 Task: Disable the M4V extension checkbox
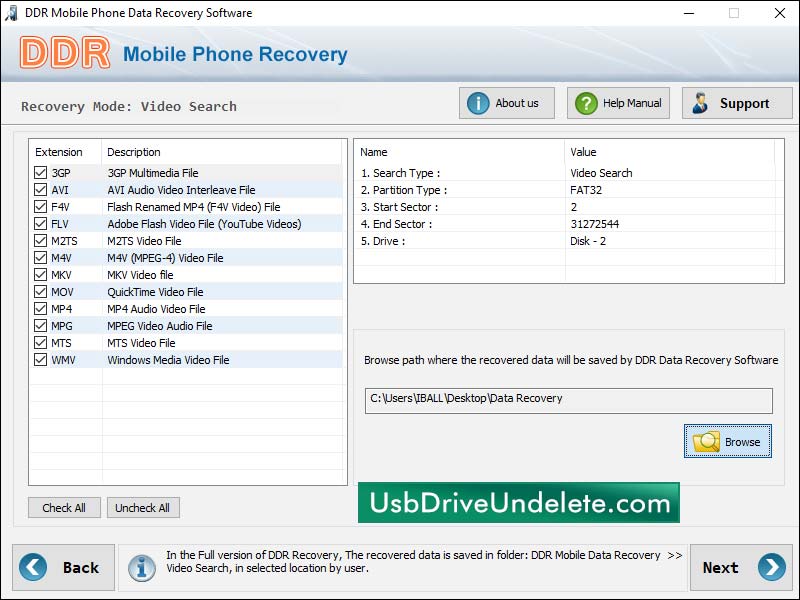(40, 258)
